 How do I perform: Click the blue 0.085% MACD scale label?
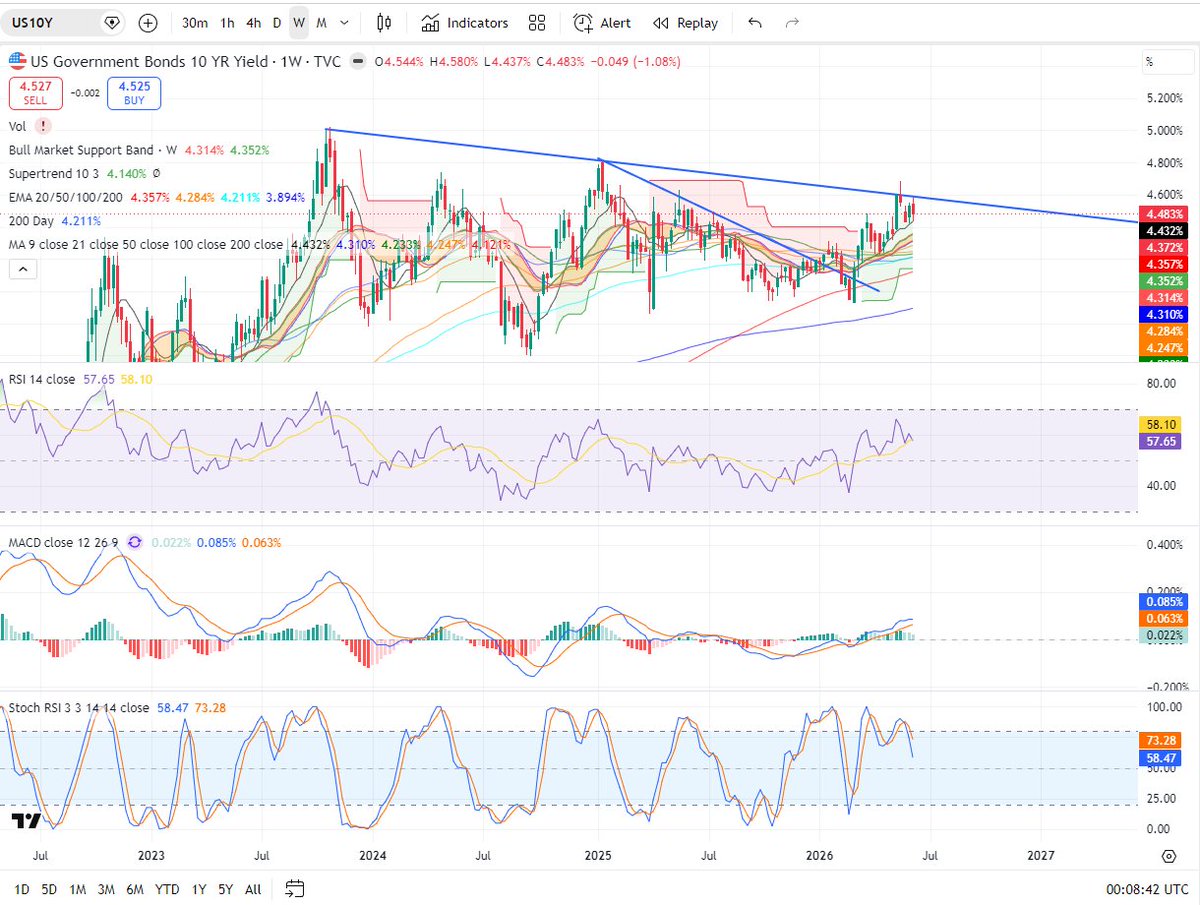tap(1163, 602)
